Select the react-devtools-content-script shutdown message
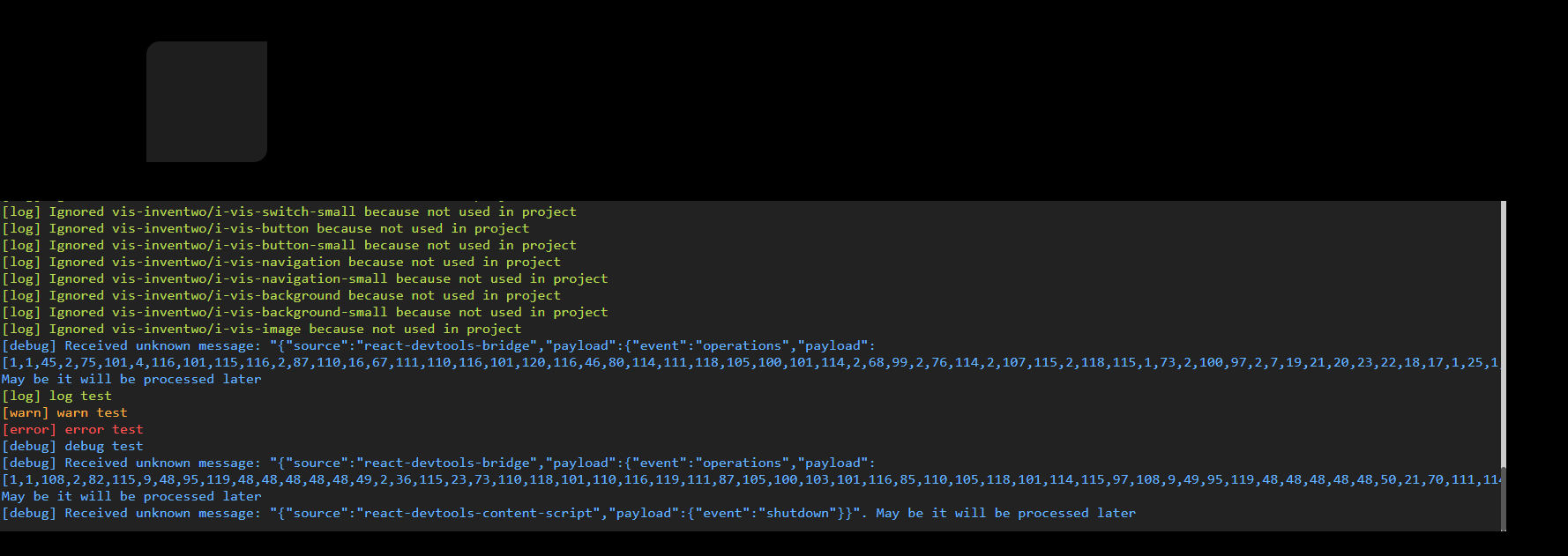The width and height of the screenshot is (1568, 556). [569, 514]
